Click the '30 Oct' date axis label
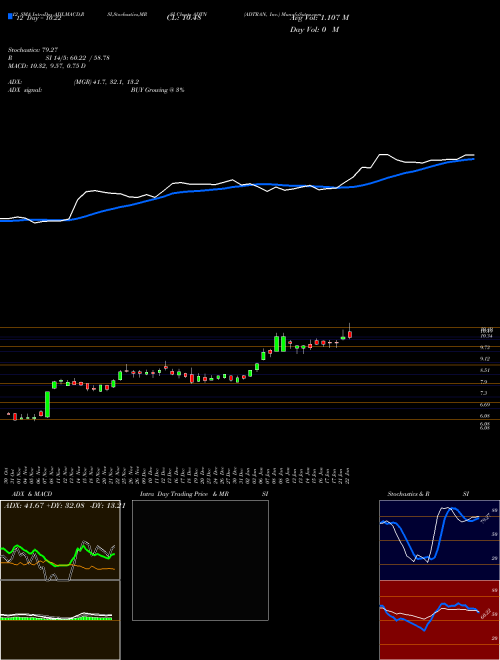500x660 pixels. [x=8, y=475]
